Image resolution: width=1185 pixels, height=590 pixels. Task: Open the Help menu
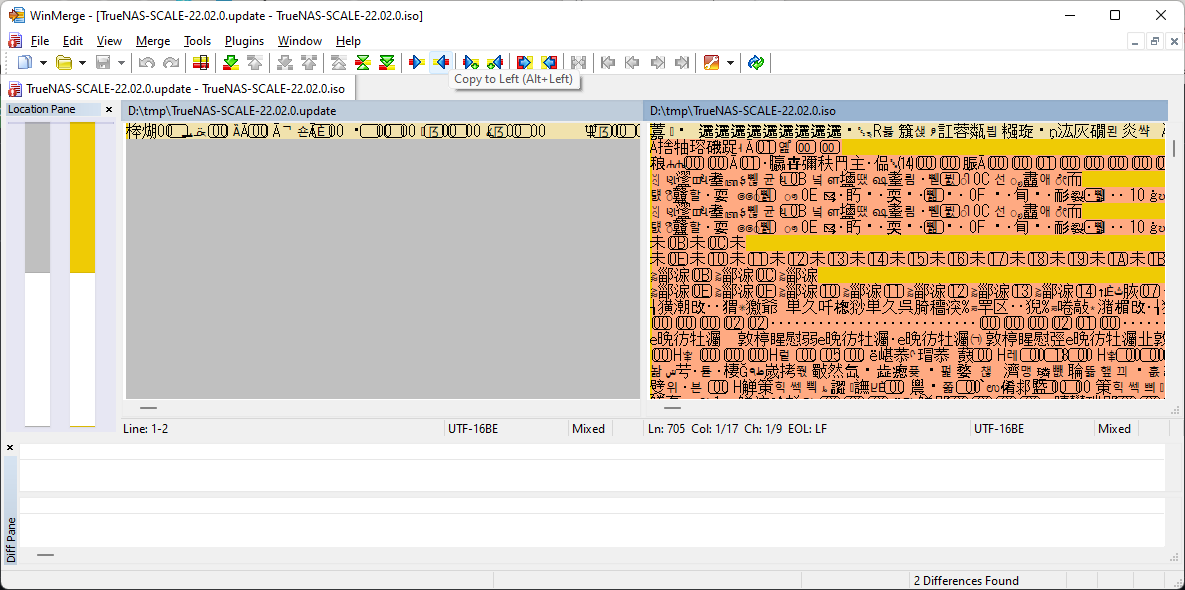point(348,41)
